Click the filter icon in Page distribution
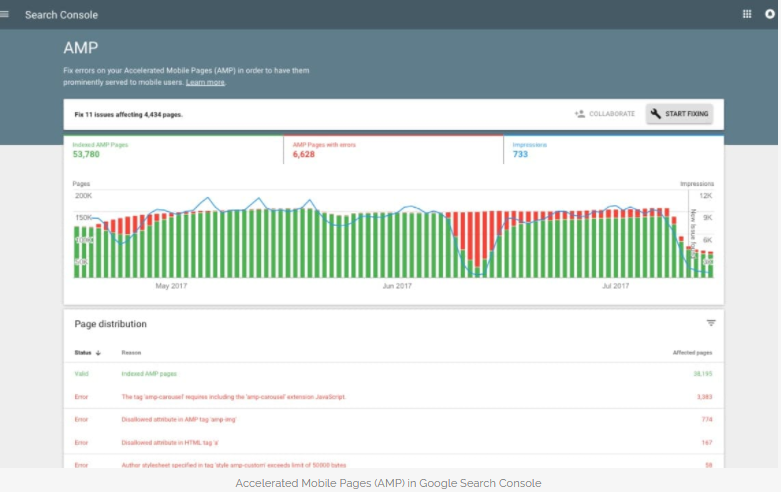Viewport: 781px width, 492px height. pyautogui.click(x=711, y=323)
